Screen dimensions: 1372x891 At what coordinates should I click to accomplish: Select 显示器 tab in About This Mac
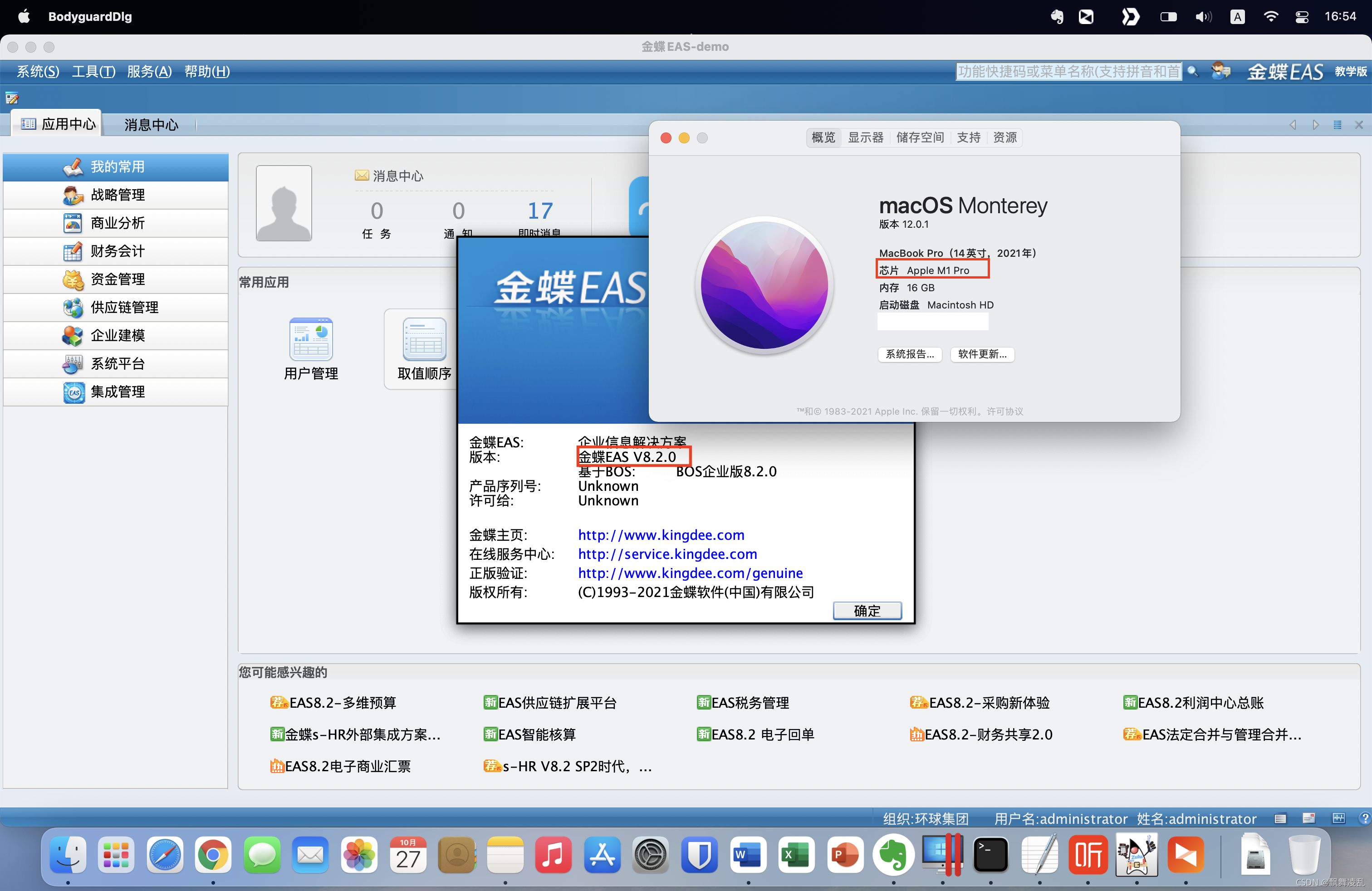[x=865, y=138]
